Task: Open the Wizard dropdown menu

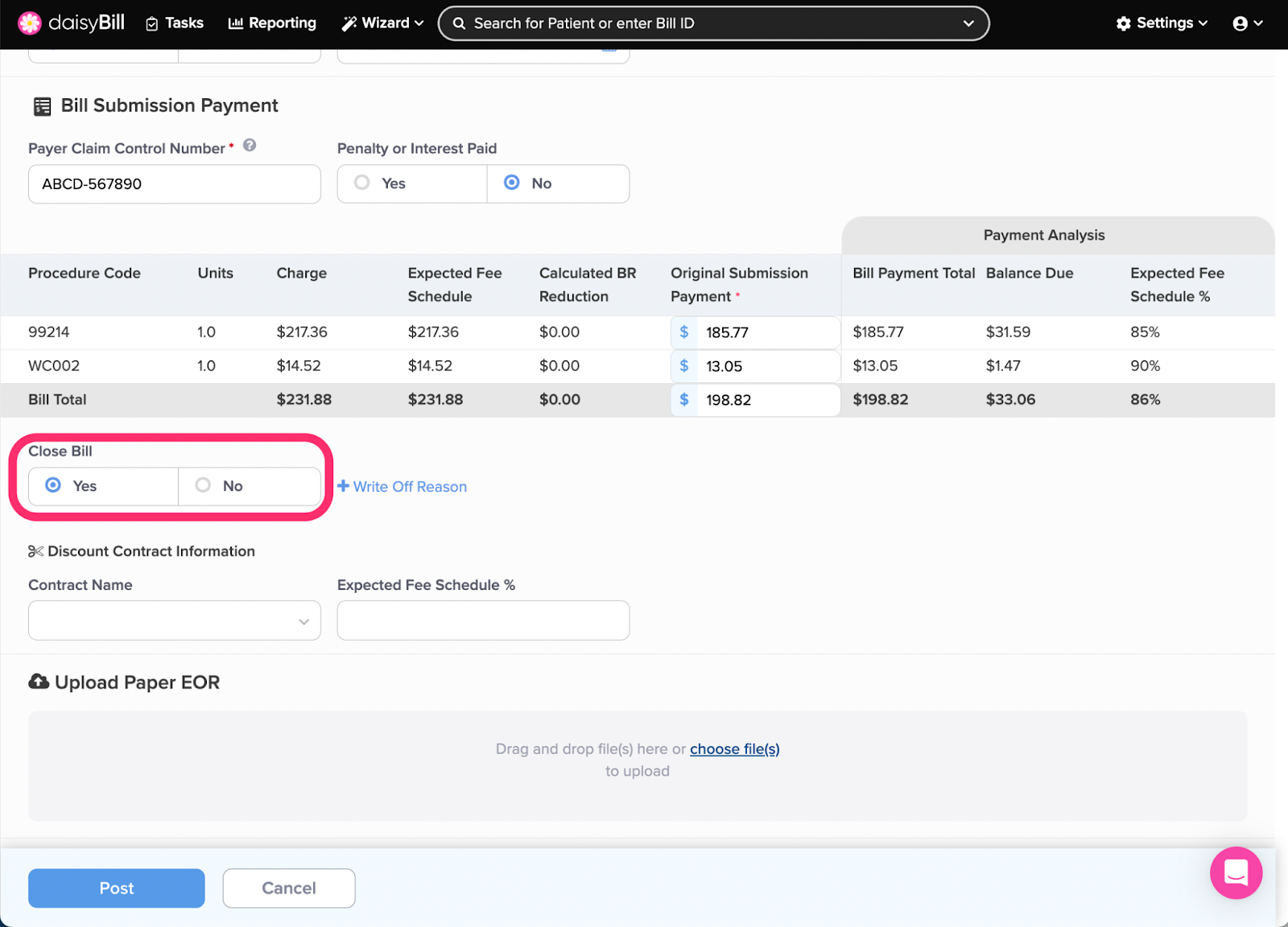Action: click(x=382, y=23)
